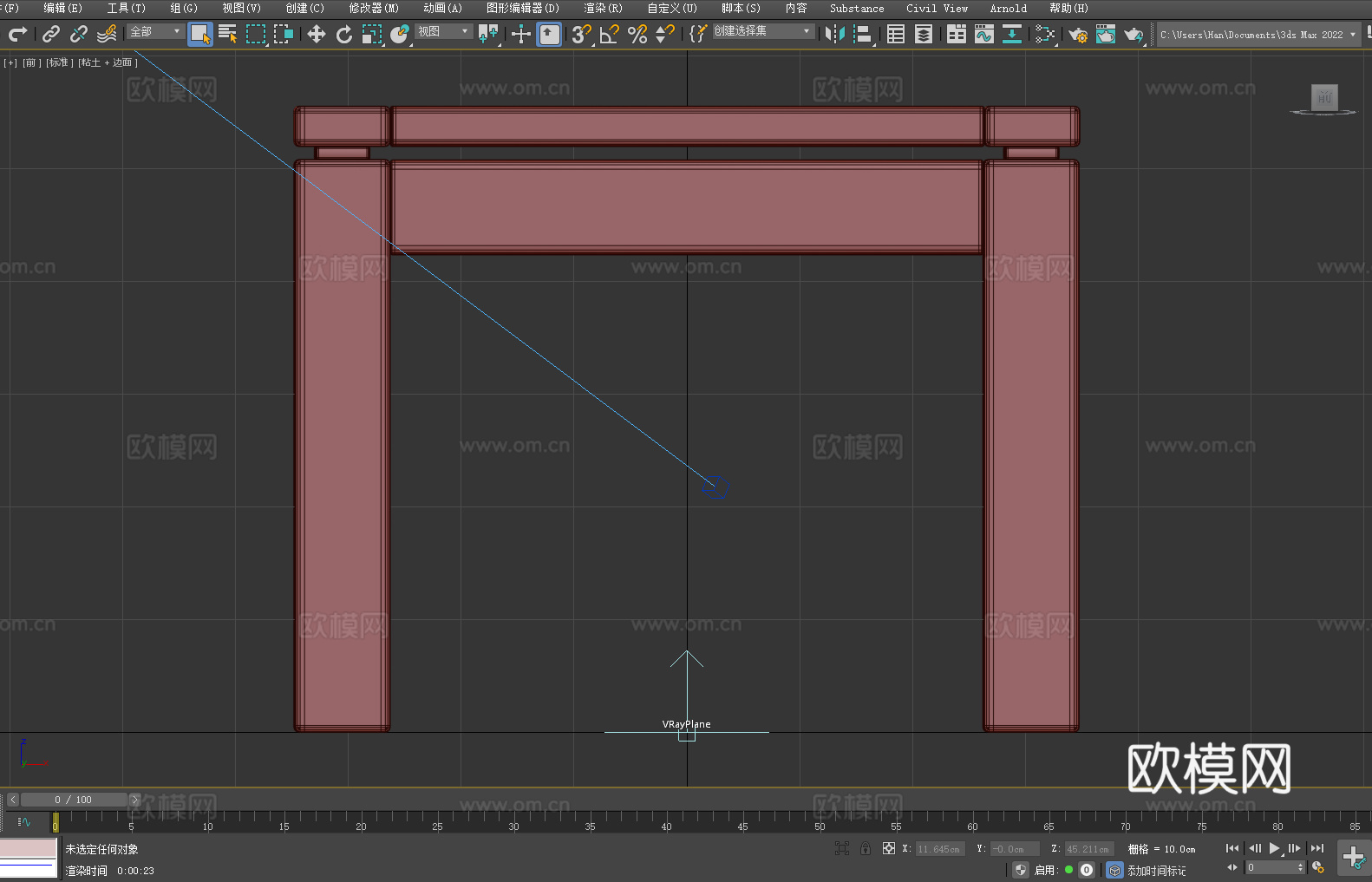Toggle Spinner Snap
The width and height of the screenshot is (1372, 882).
click(665, 34)
